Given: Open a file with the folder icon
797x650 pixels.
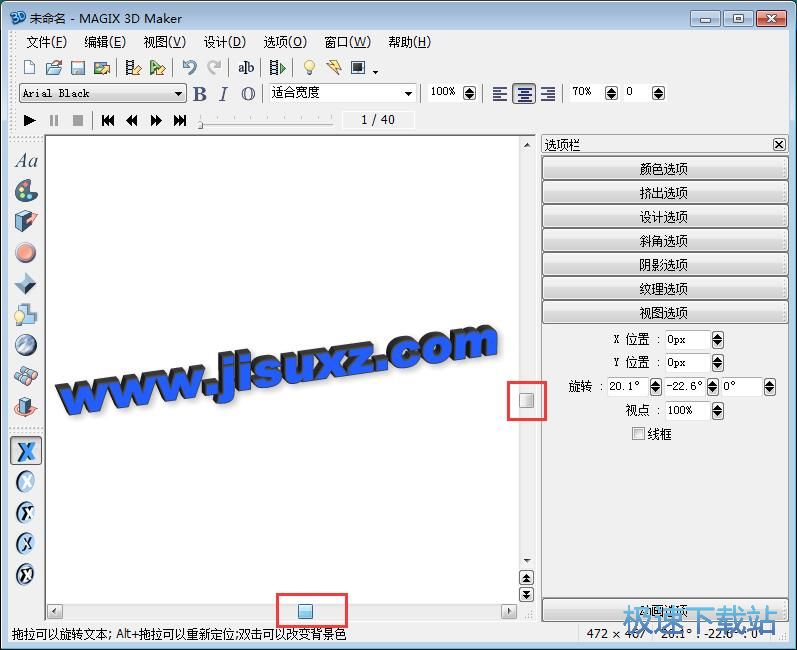Looking at the screenshot, I should (53, 67).
